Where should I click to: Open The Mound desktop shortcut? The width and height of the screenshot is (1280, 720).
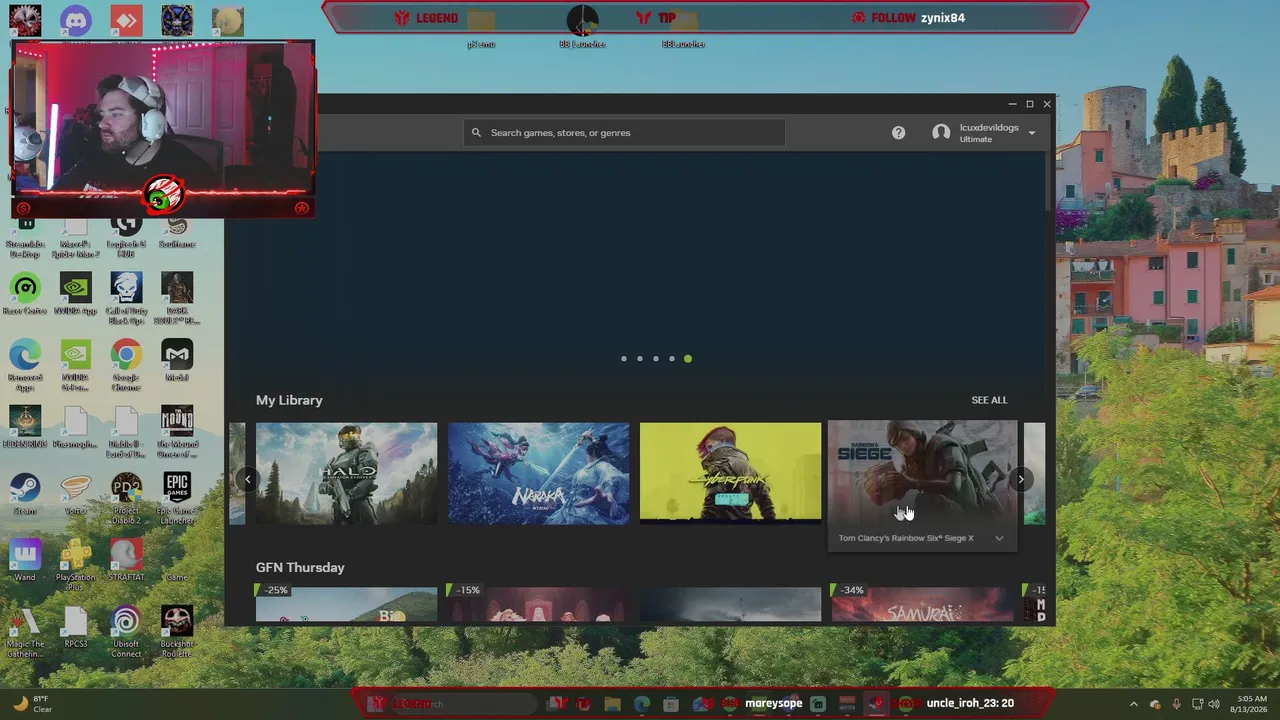click(177, 431)
